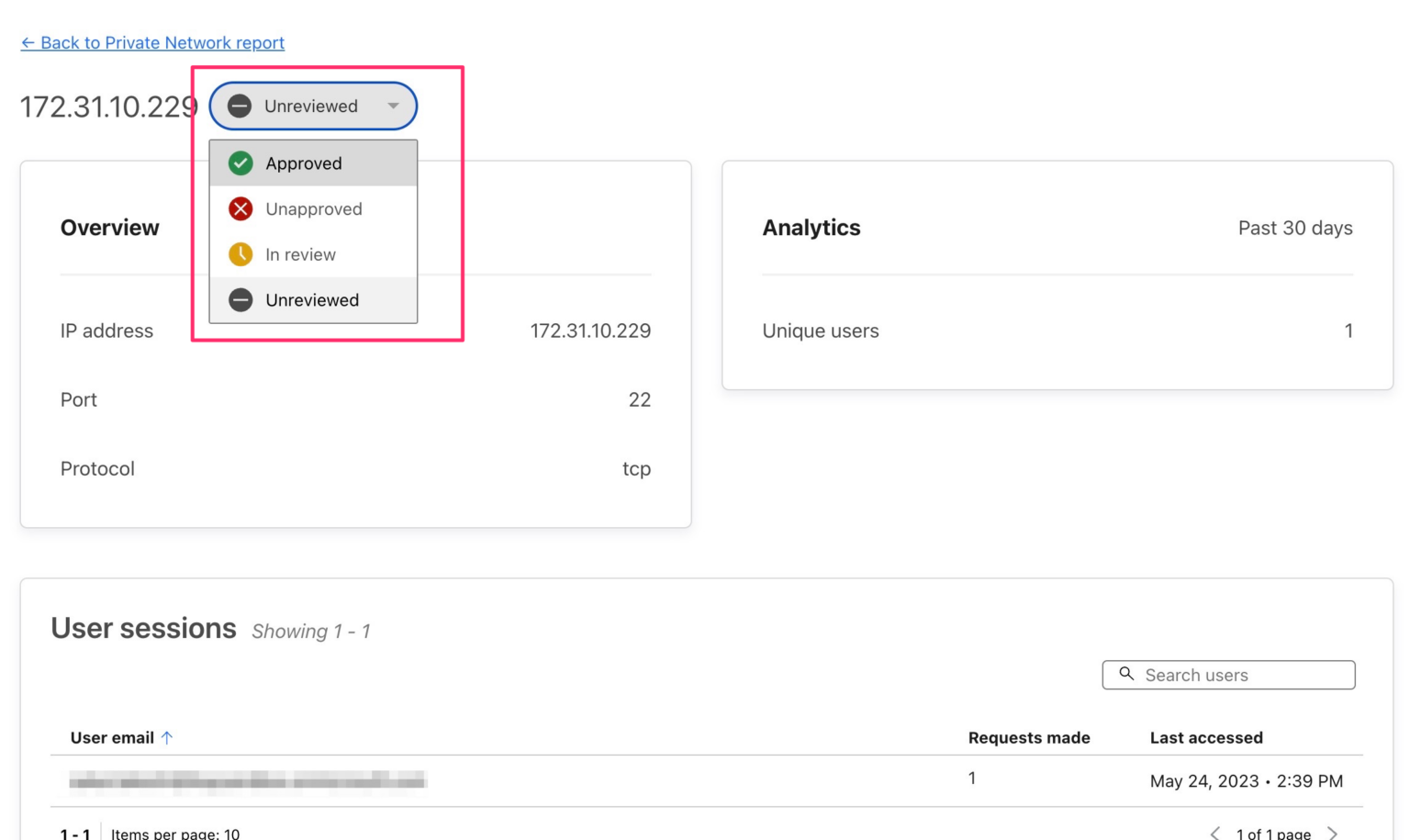Click the previous page chevron icon
Image resolution: width=1410 pixels, height=840 pixels.
click(1215, 834)
